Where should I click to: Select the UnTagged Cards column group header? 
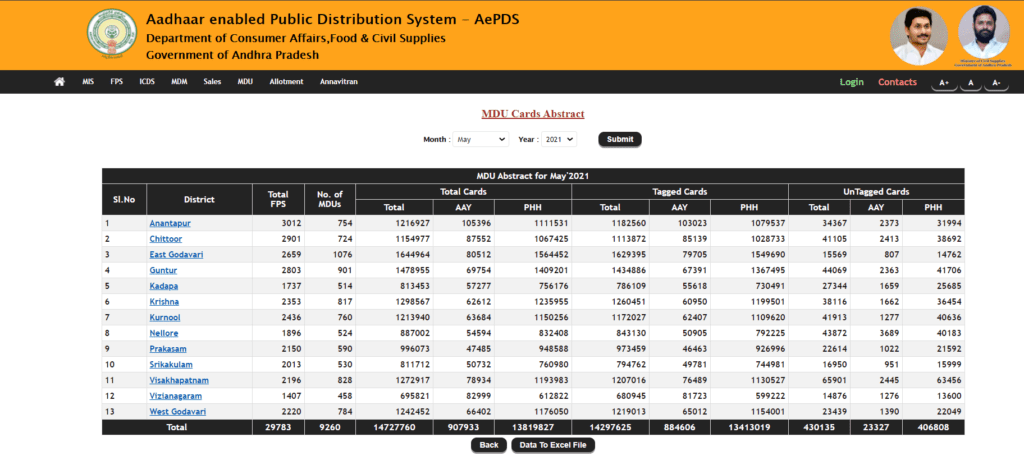pyautogui.click(x=876, y=192)
